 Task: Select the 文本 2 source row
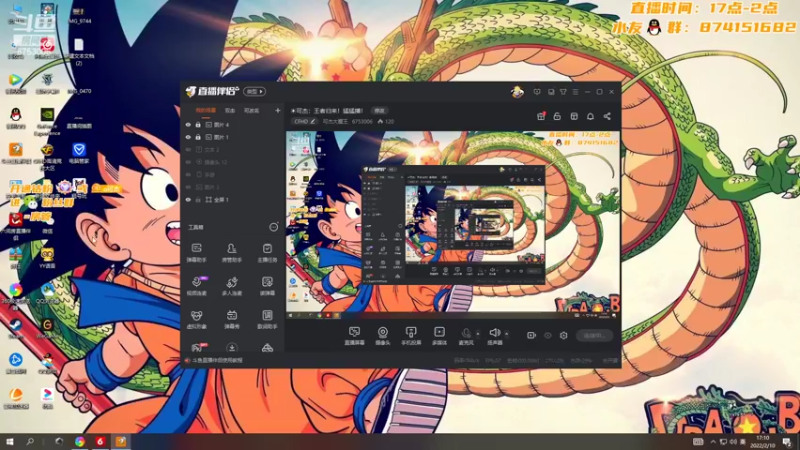pos(233,149)
